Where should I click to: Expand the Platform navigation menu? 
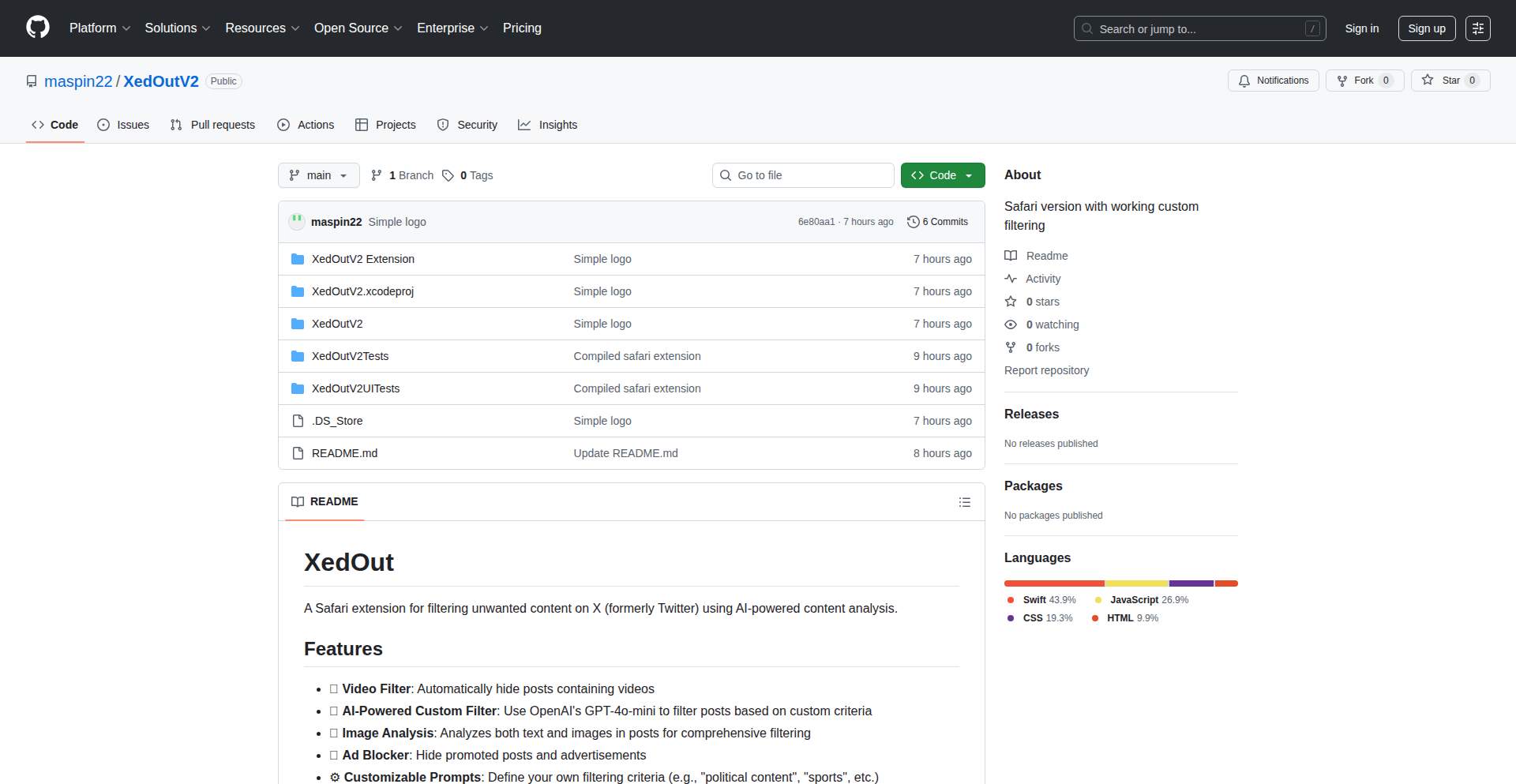(99, 28)
